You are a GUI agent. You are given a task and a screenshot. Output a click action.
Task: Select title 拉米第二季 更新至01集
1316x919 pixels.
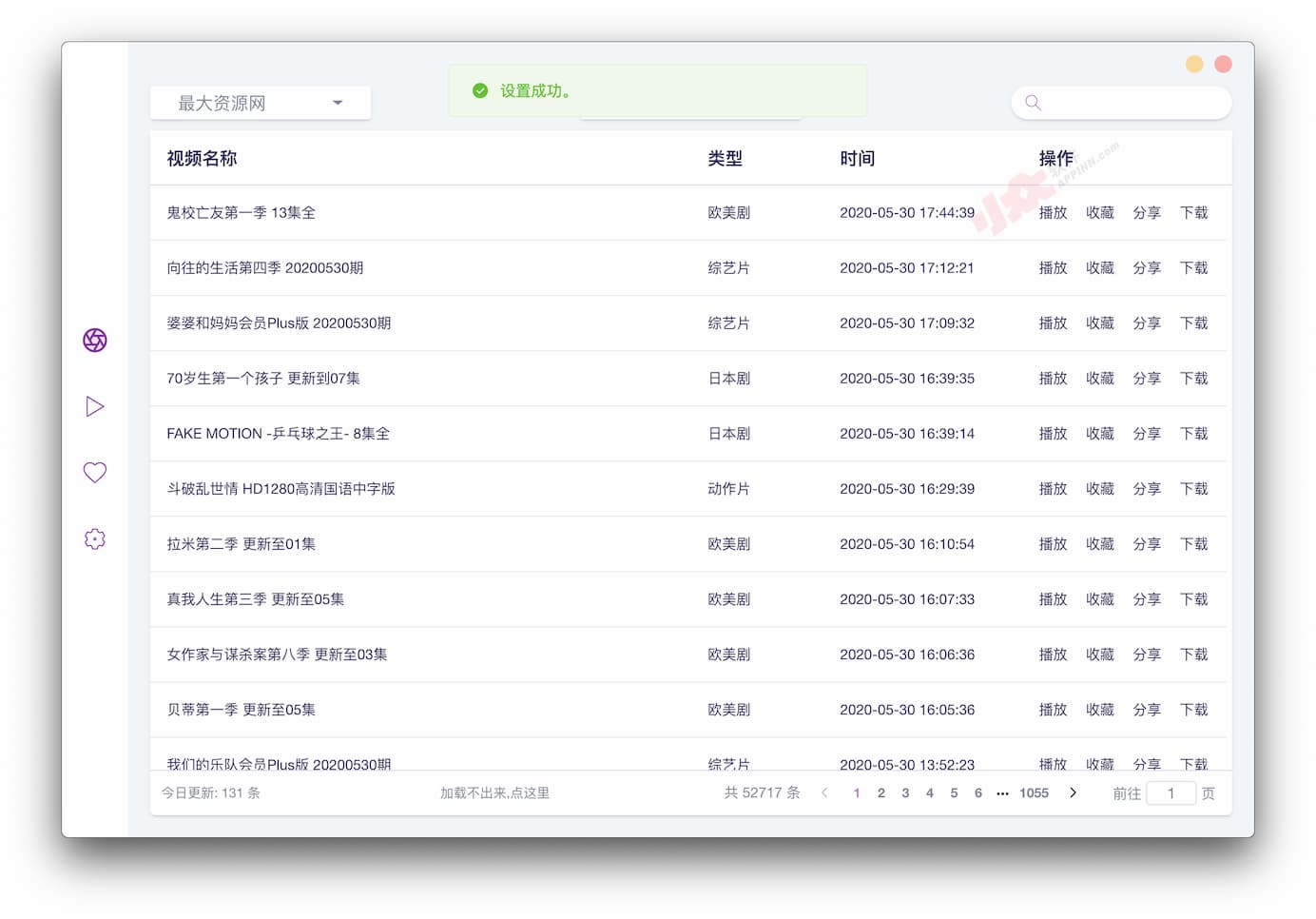(x=242, y=544)
